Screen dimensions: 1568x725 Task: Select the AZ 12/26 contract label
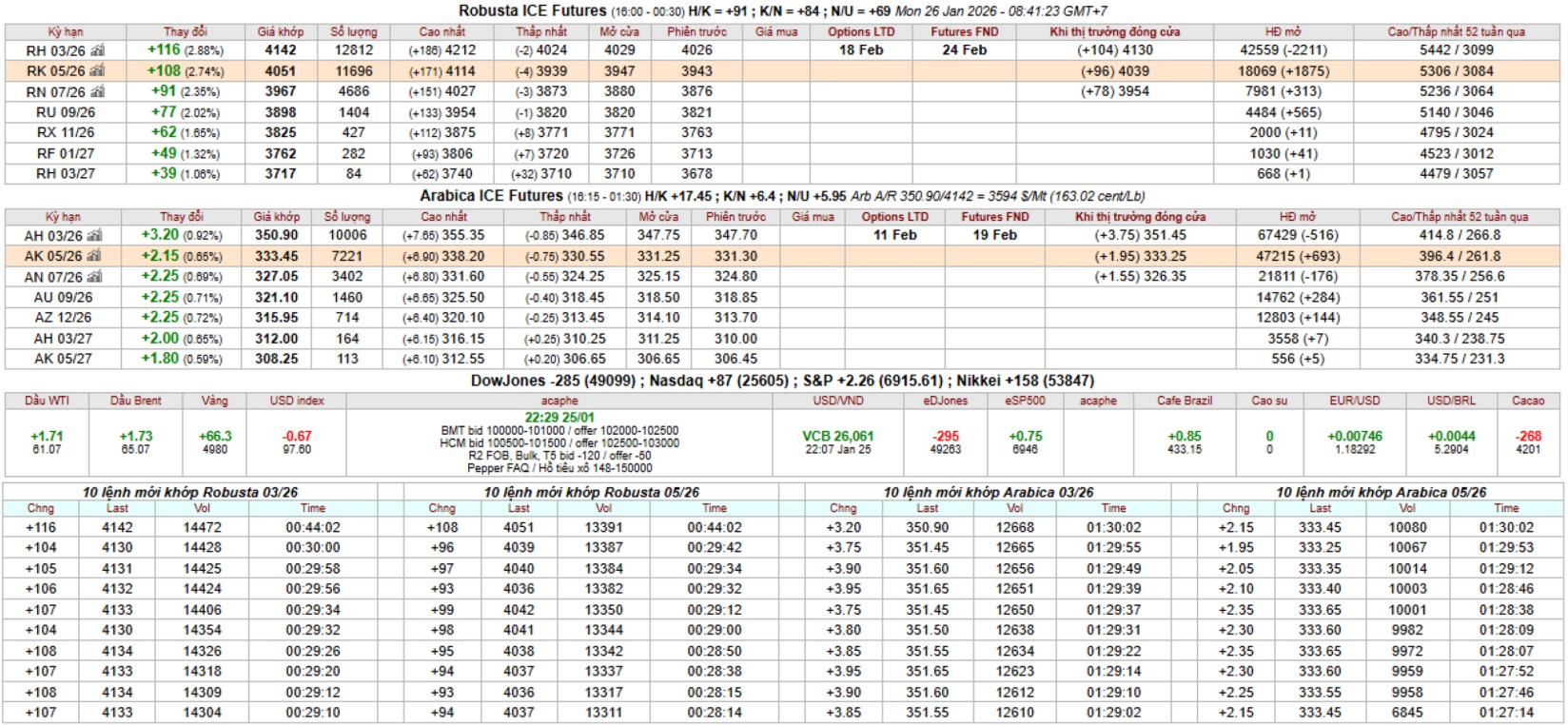coord(63,318)
